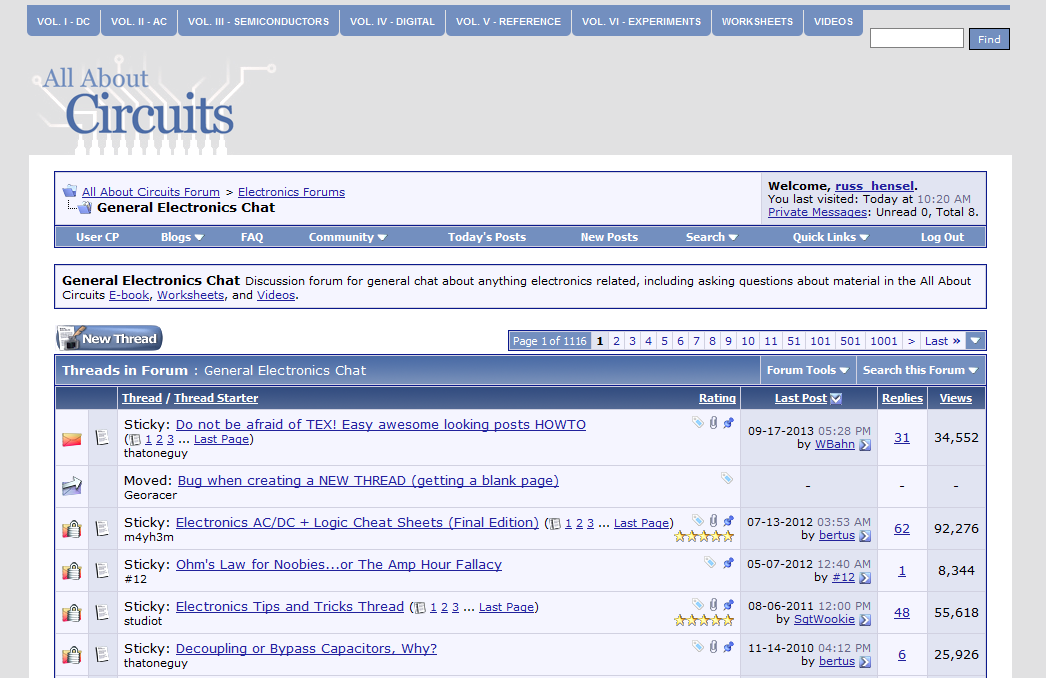Expand the Forum Tools dropdown
The width and height of the screenshot is (1046, 678).
tap(807, 370)
